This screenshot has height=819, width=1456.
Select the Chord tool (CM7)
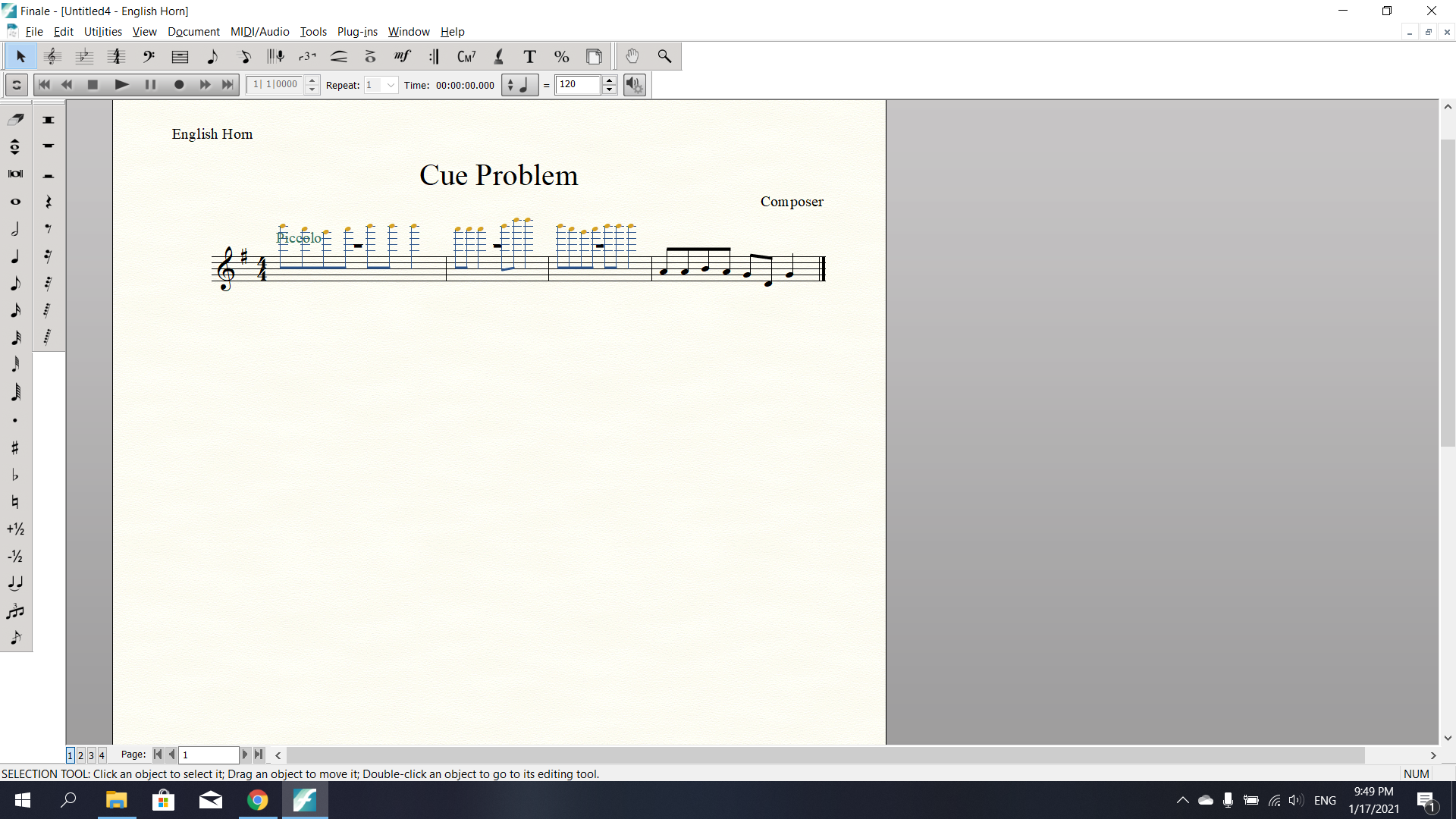466,57
